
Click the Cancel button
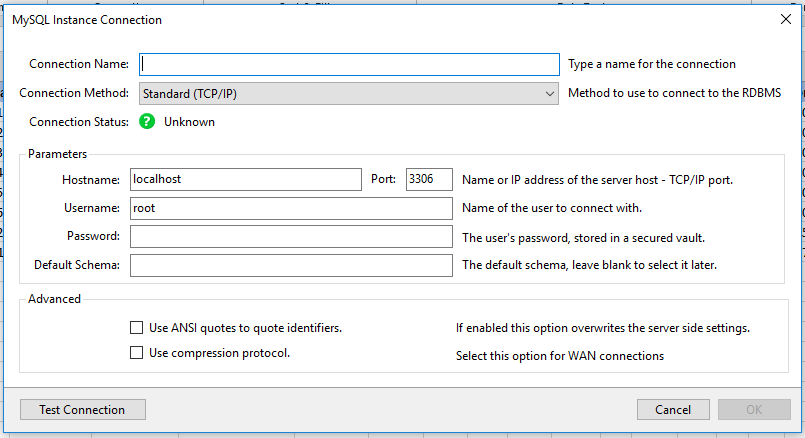click(x=673, y=410)
